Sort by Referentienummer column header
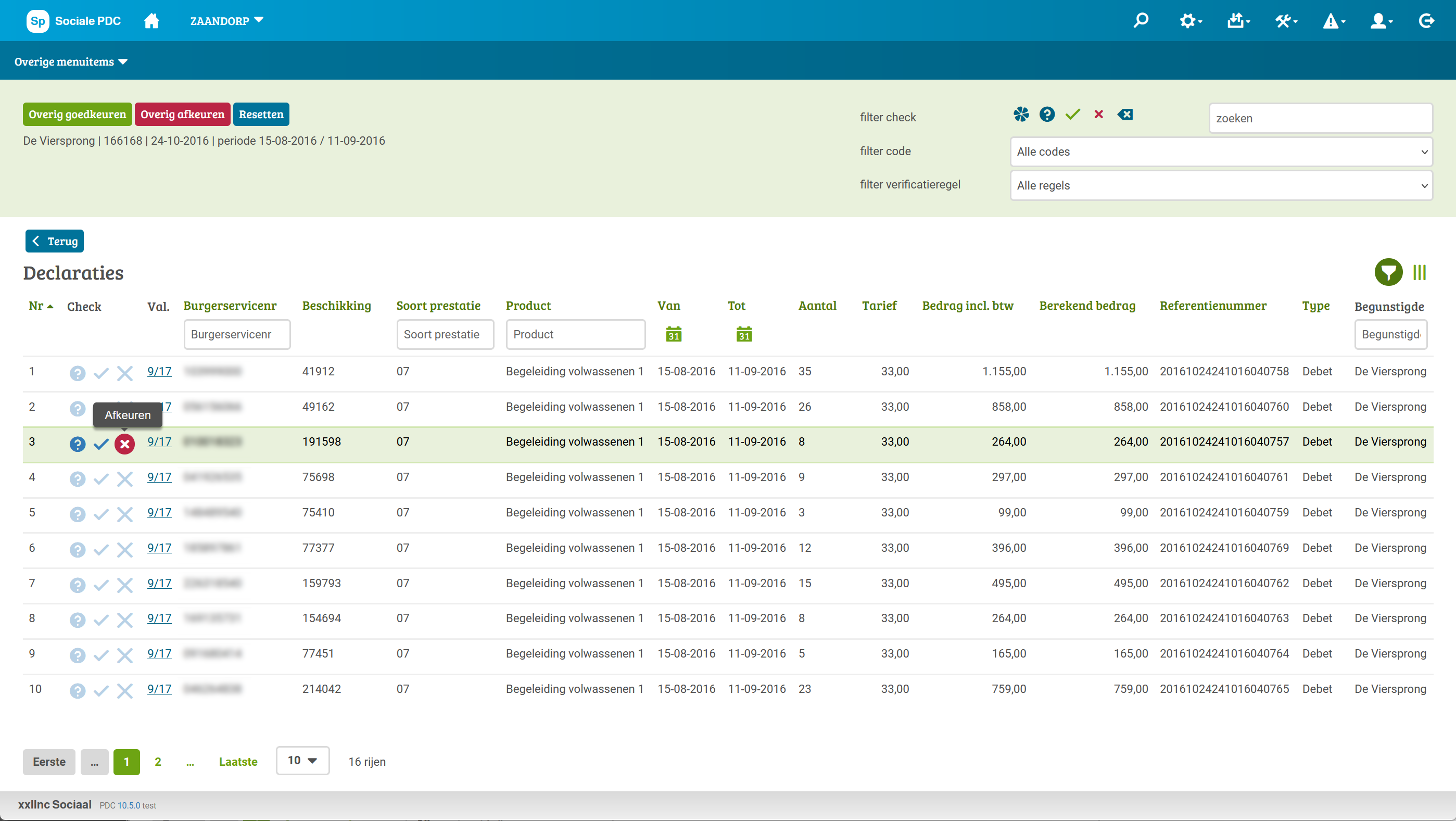Viewport: 1456px width, 821px height. 1213,306
